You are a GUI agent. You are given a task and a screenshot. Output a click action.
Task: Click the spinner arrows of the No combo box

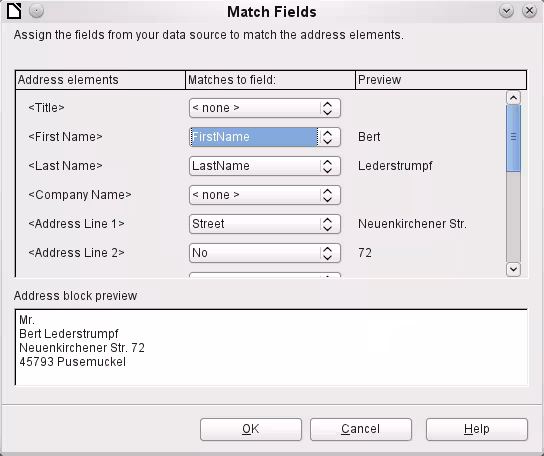(x=327, y=253)
